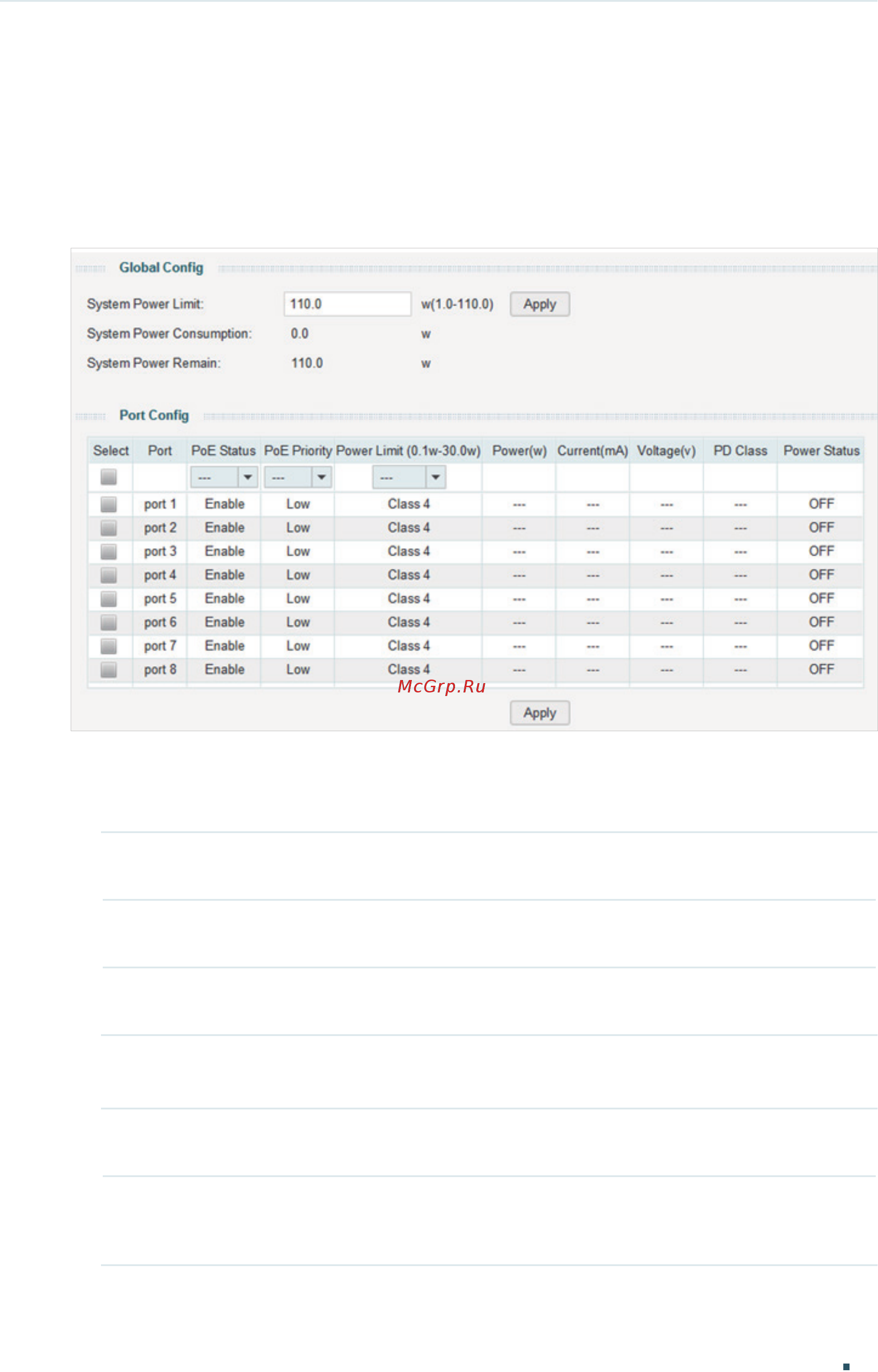Click Apply button below Port Config table
The width and height of the screenshot is (878, 1372).
coord(540,713)
